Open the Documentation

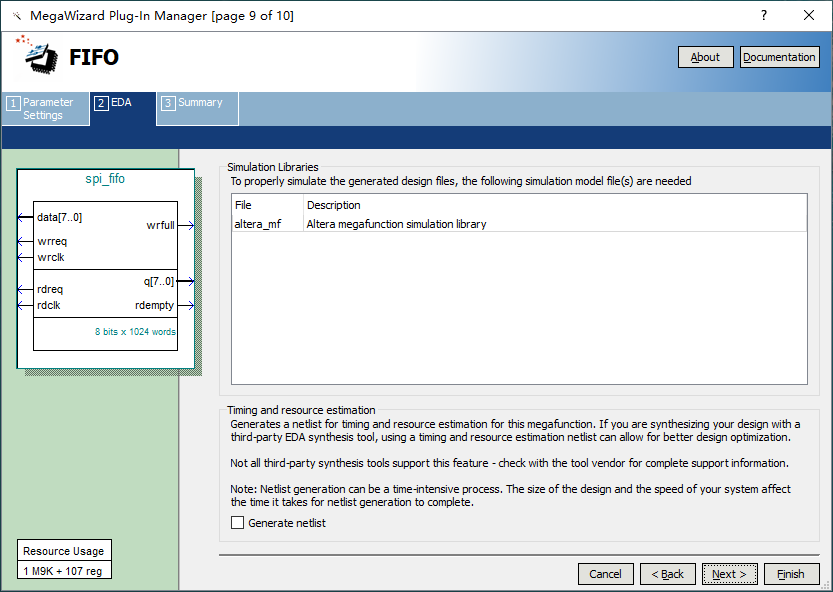(779, 57)
